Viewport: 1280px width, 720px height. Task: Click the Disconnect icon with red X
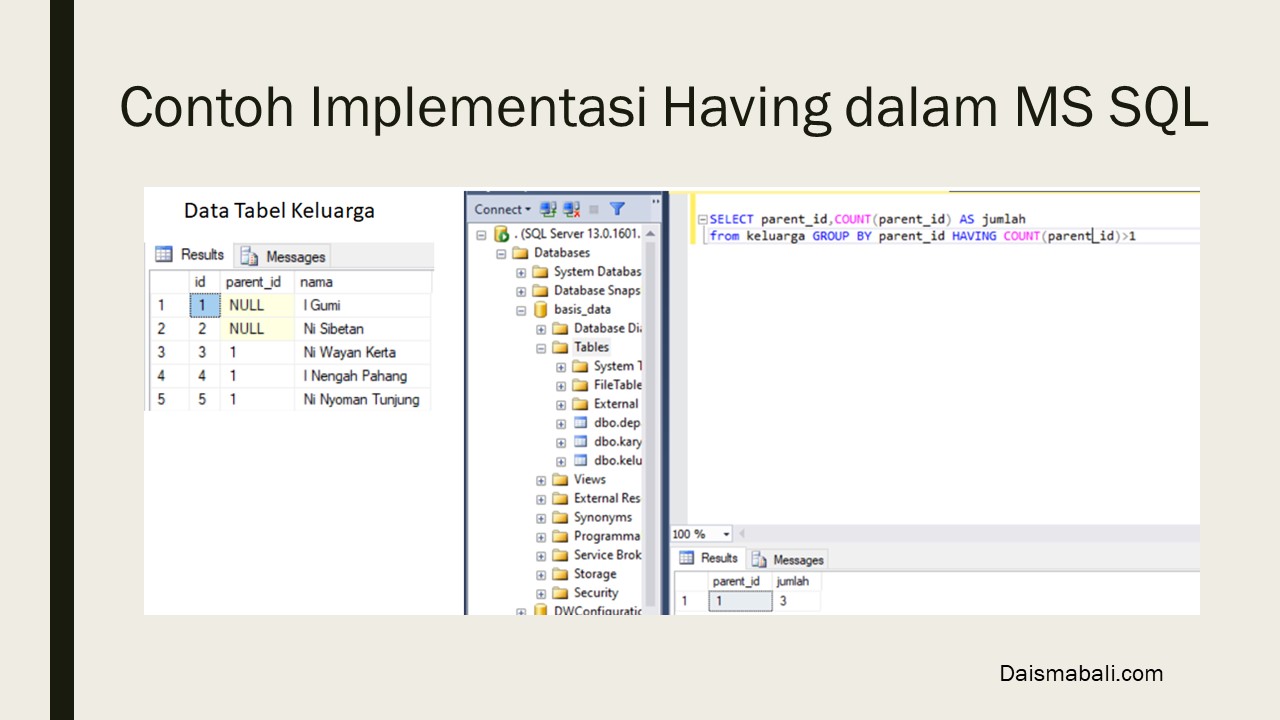(571, 209)
